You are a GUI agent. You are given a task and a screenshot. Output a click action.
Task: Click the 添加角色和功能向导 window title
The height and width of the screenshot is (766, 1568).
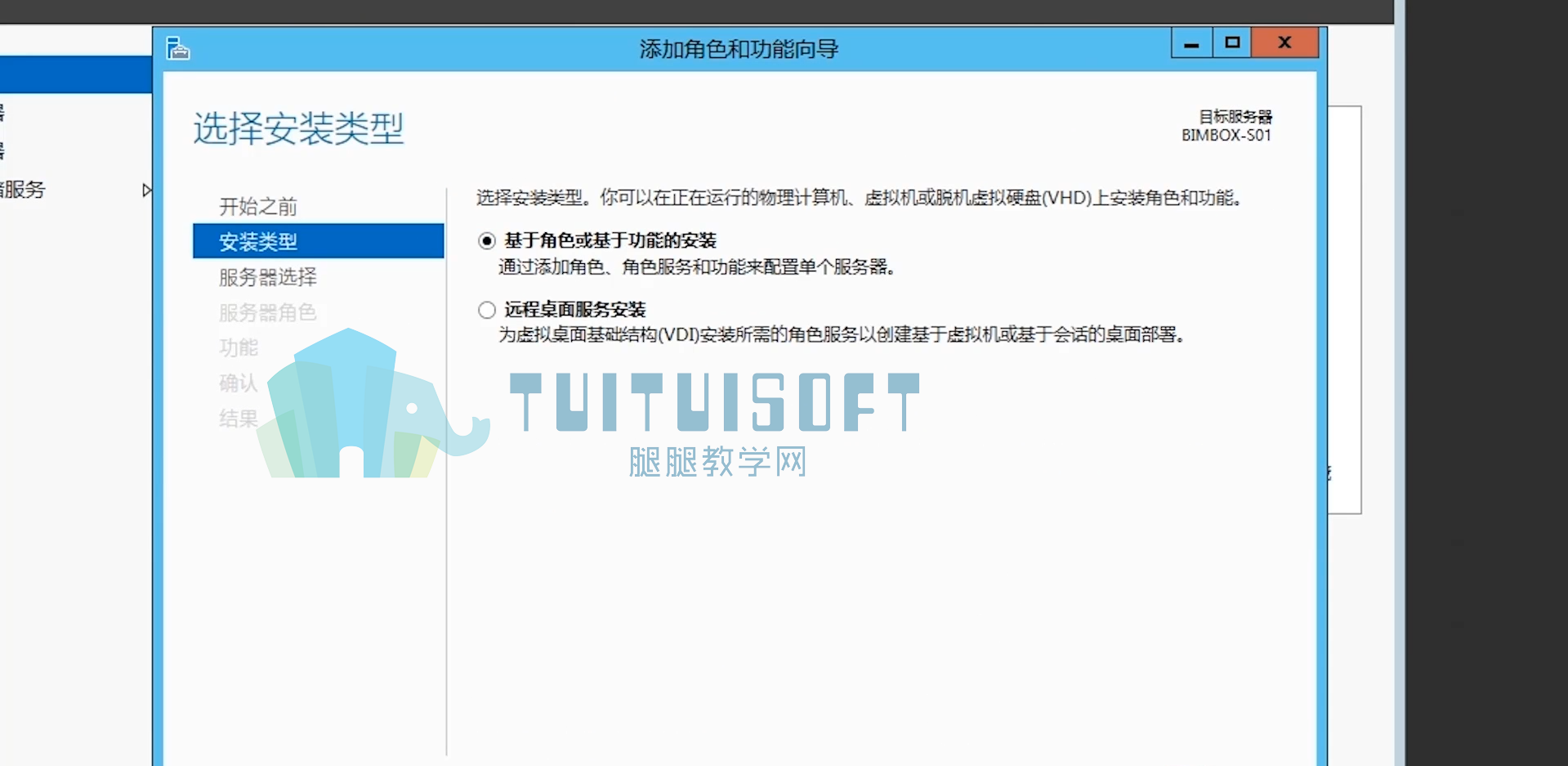739,49
